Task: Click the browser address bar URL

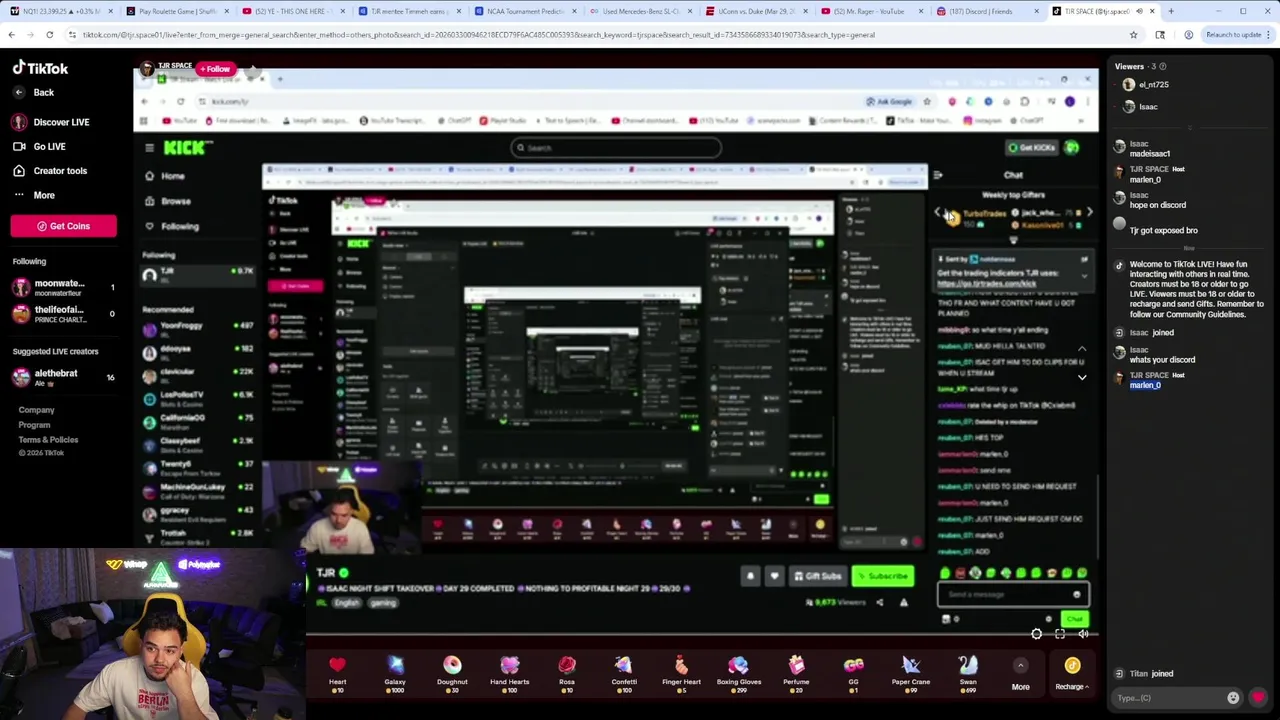Action: pos(478,35)
